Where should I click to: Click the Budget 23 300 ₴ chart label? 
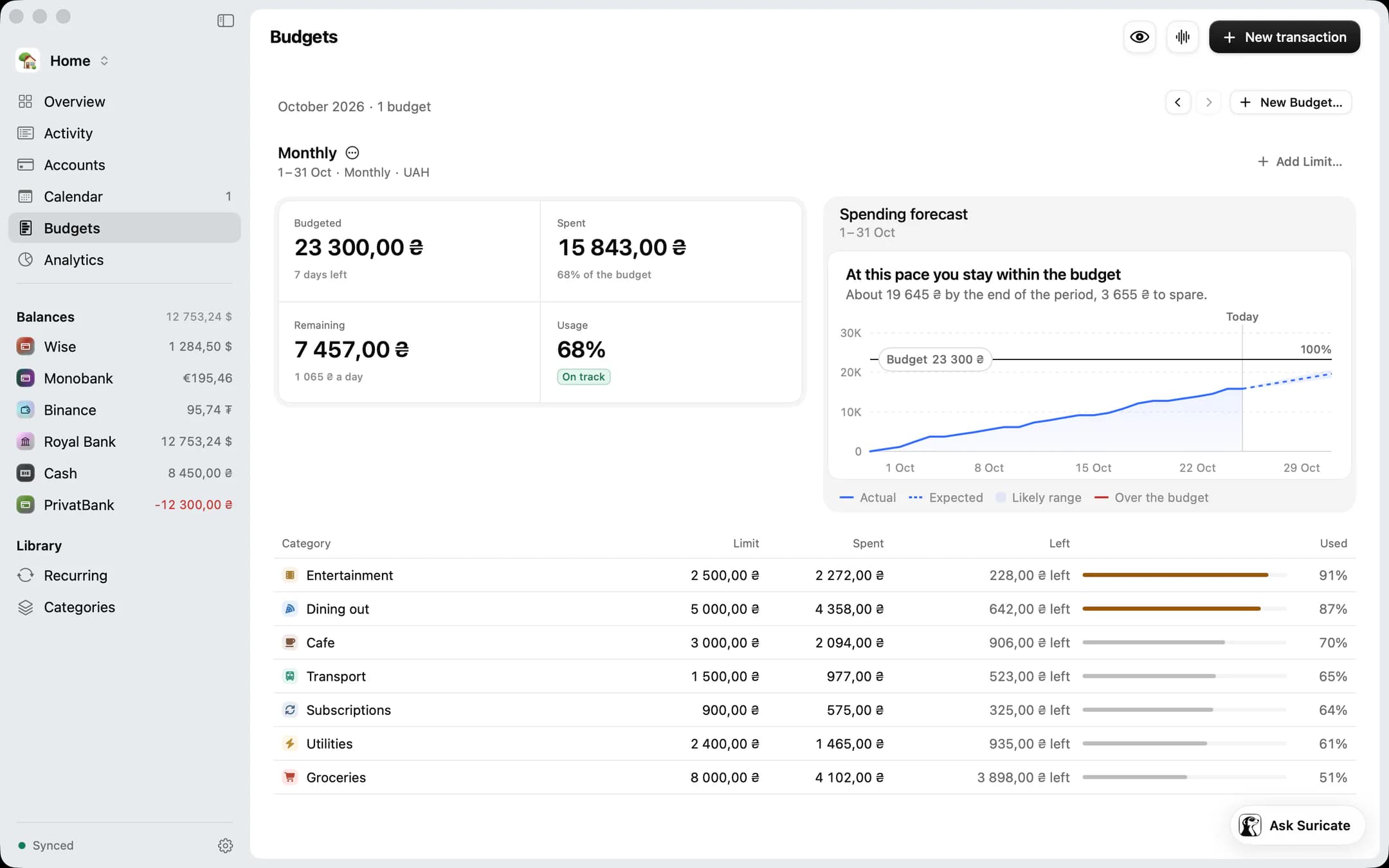pos(935,359)
